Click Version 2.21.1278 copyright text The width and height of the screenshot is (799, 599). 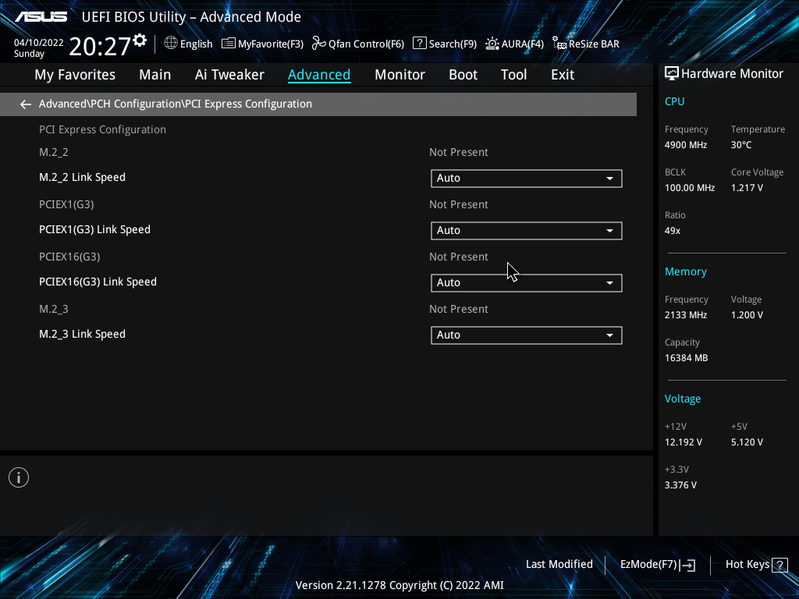pyautogui.click(x=400, y=586)
